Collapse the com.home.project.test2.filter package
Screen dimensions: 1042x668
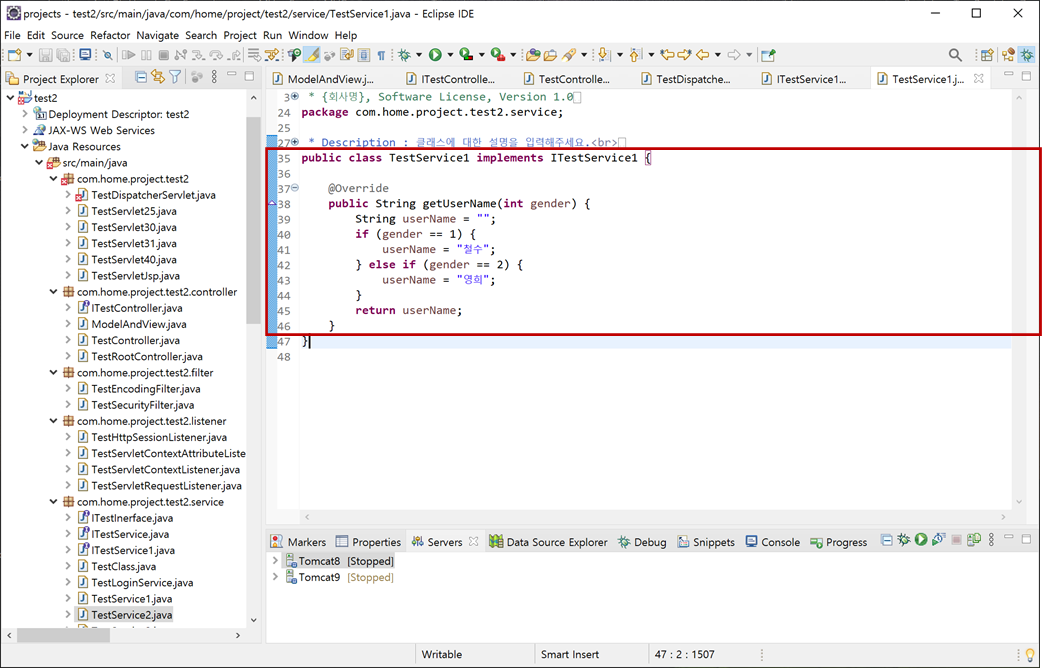point(54,372)
